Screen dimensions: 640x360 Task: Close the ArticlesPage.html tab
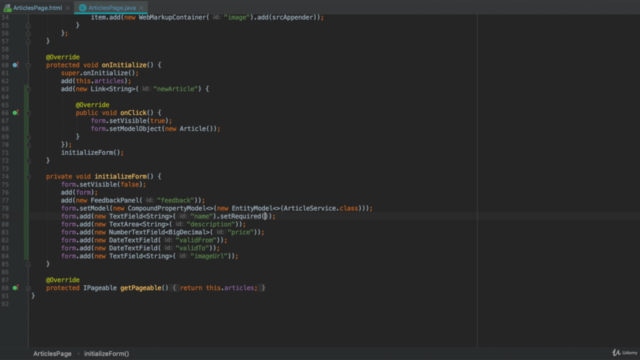click(x=68, y=8)
